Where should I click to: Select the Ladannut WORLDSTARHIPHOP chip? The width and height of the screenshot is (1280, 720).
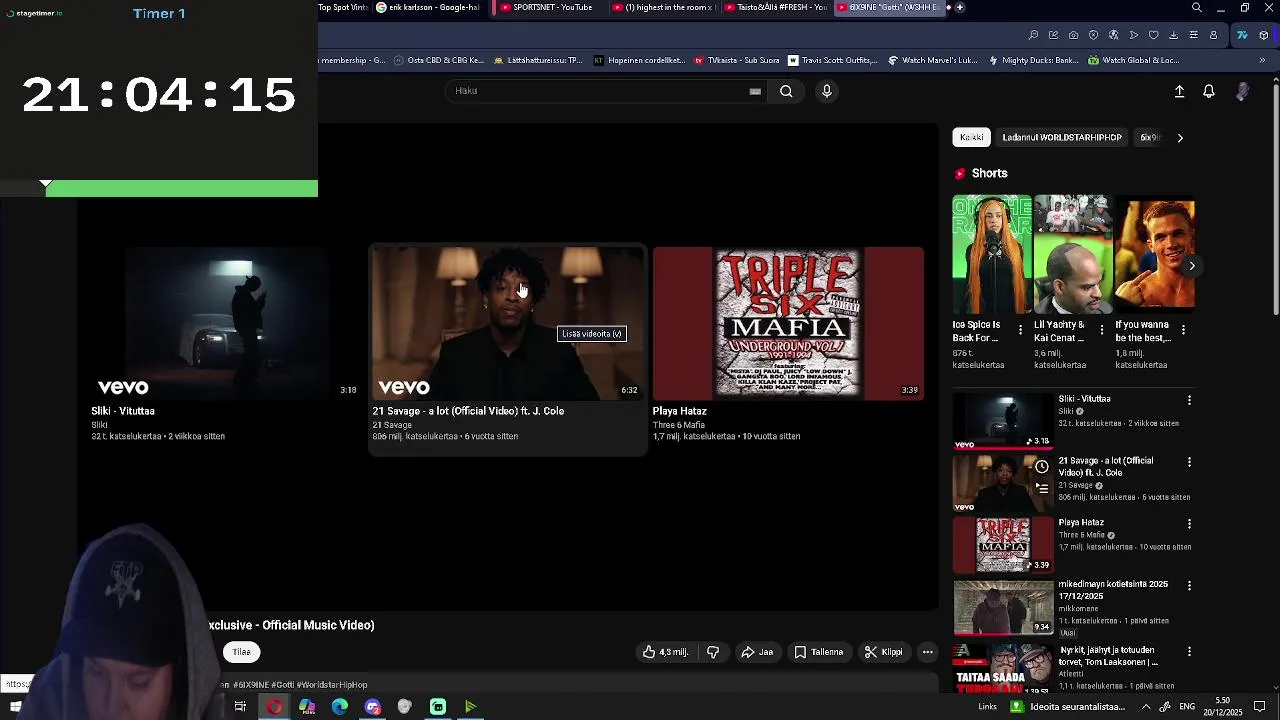point(1062,137)
